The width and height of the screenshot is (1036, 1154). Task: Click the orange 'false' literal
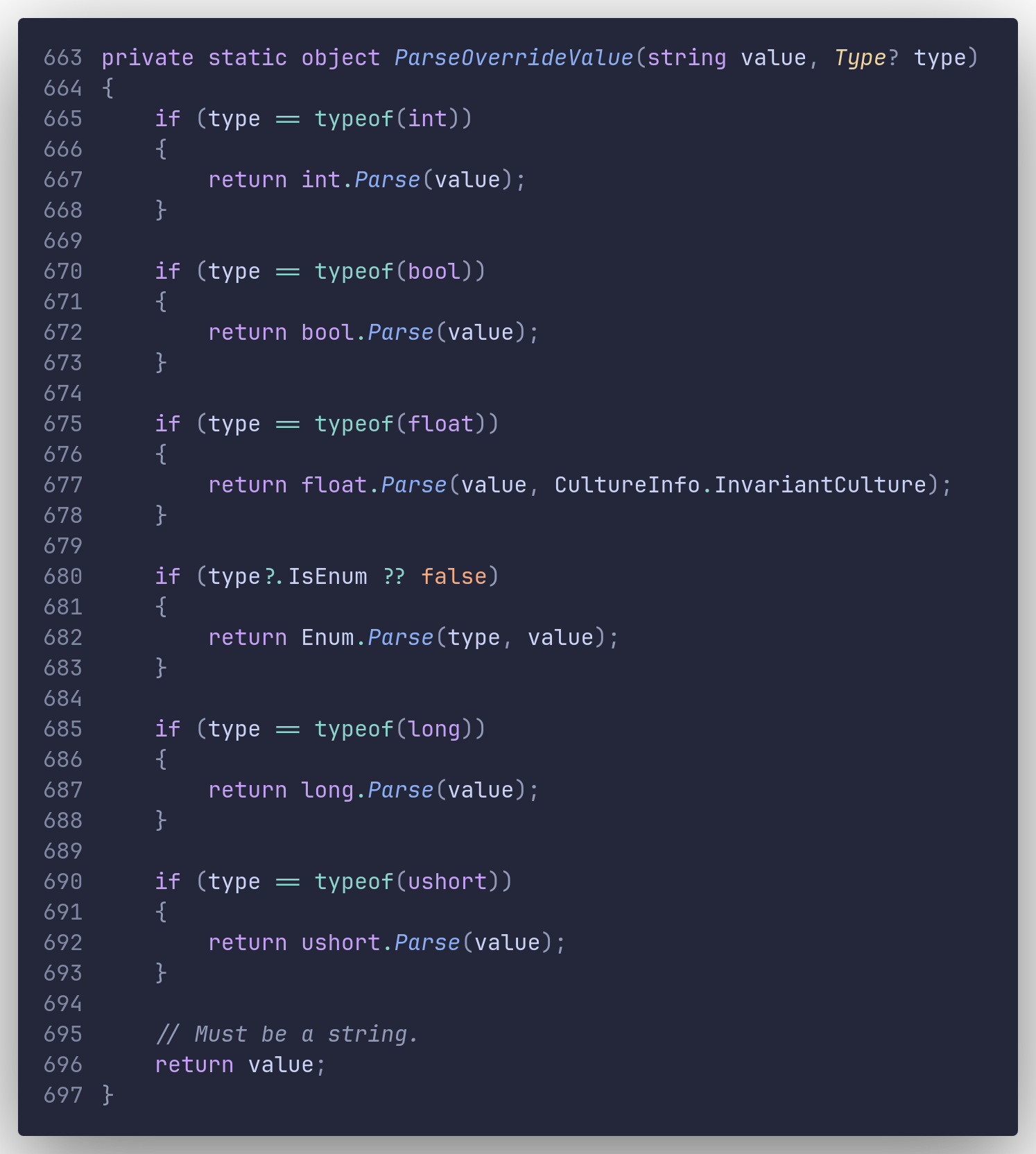454,576
